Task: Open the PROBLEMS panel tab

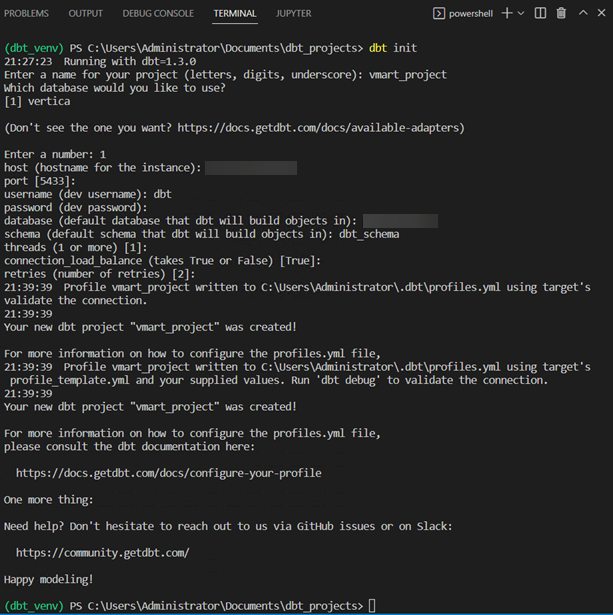Action: [26, 14]
